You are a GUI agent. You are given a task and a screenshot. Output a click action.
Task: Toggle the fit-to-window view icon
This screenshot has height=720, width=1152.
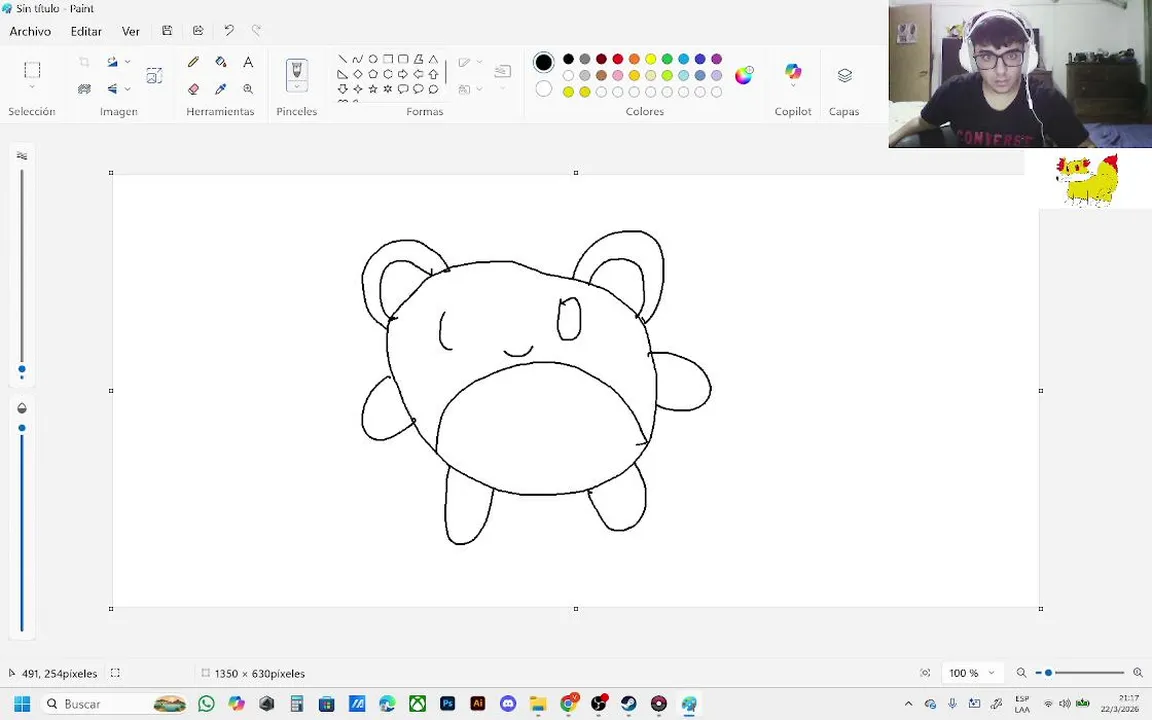(925, 673)
